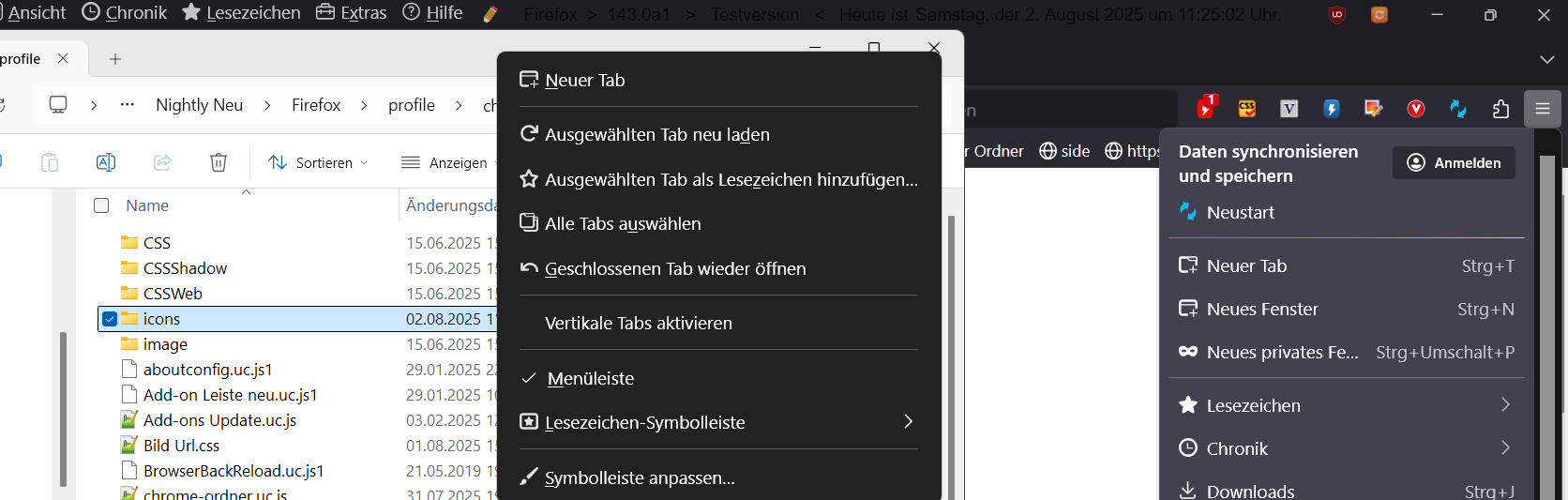The height and width of the screenshot is (500, 1568).
Task: Click the toolbar icon with red badge 1
Action: point(1205,108)
